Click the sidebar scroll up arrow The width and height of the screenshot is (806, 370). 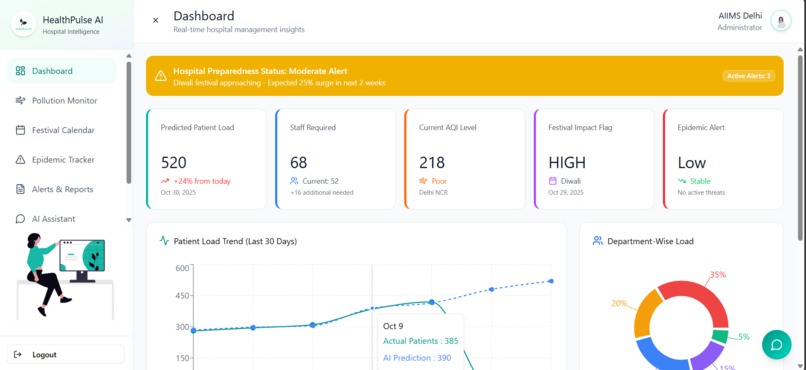tap(129, 56)
